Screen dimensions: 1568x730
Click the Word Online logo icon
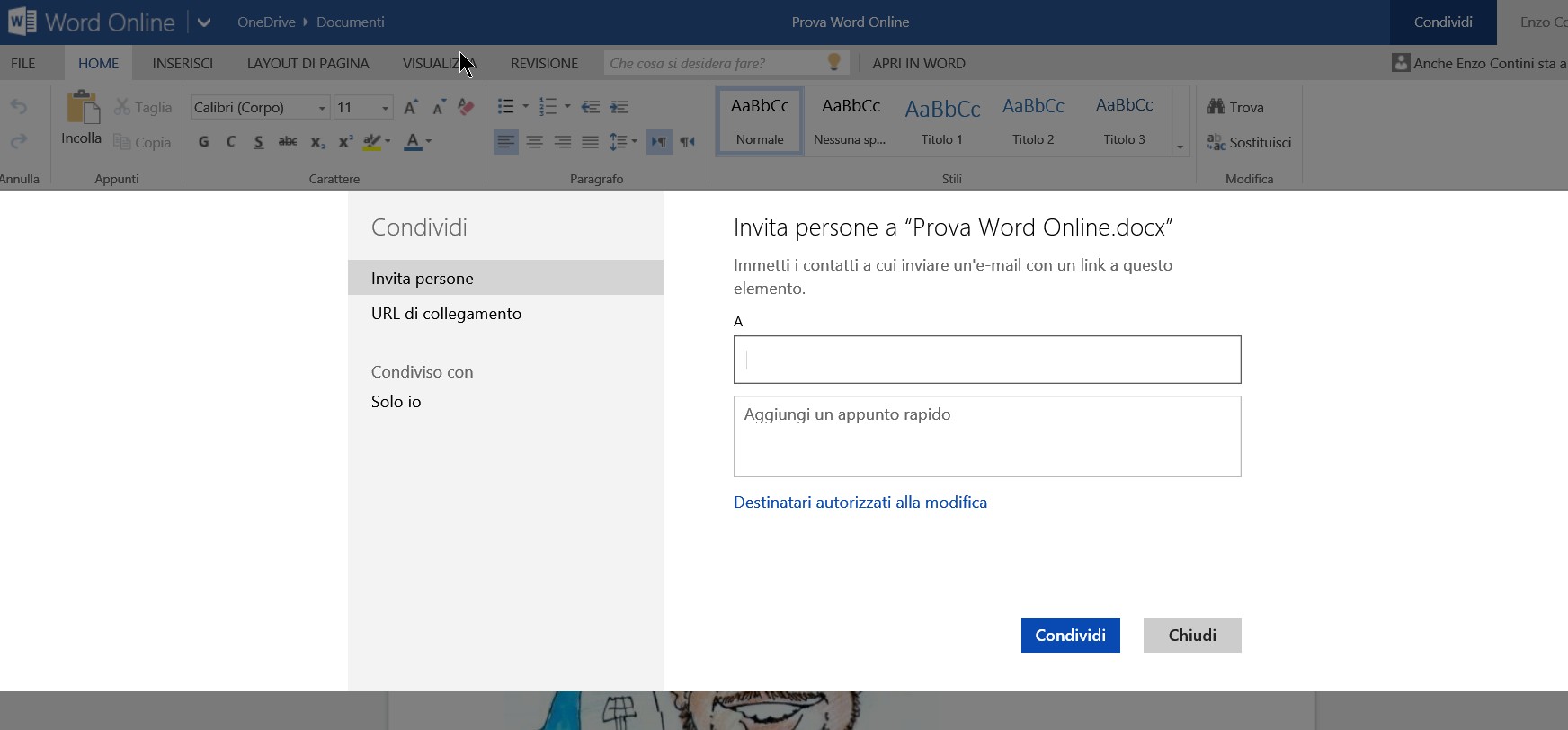(22, 22)
